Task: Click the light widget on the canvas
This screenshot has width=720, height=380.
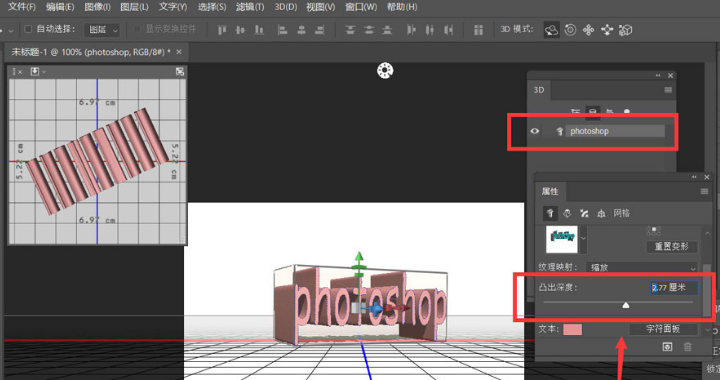Action: coord(385,70)
